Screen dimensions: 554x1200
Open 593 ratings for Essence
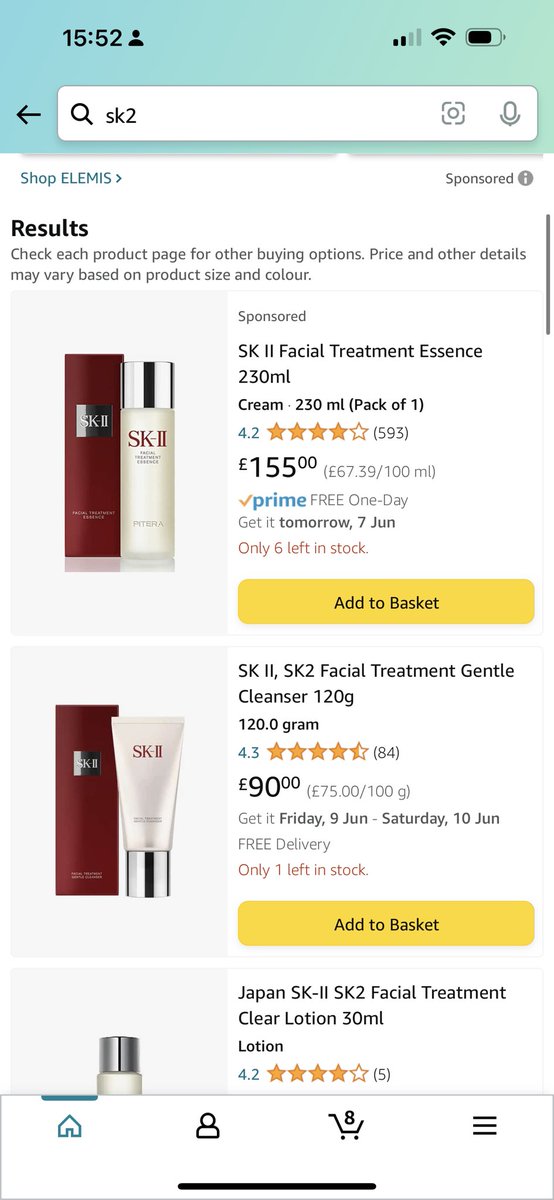[x=391, y=433]
